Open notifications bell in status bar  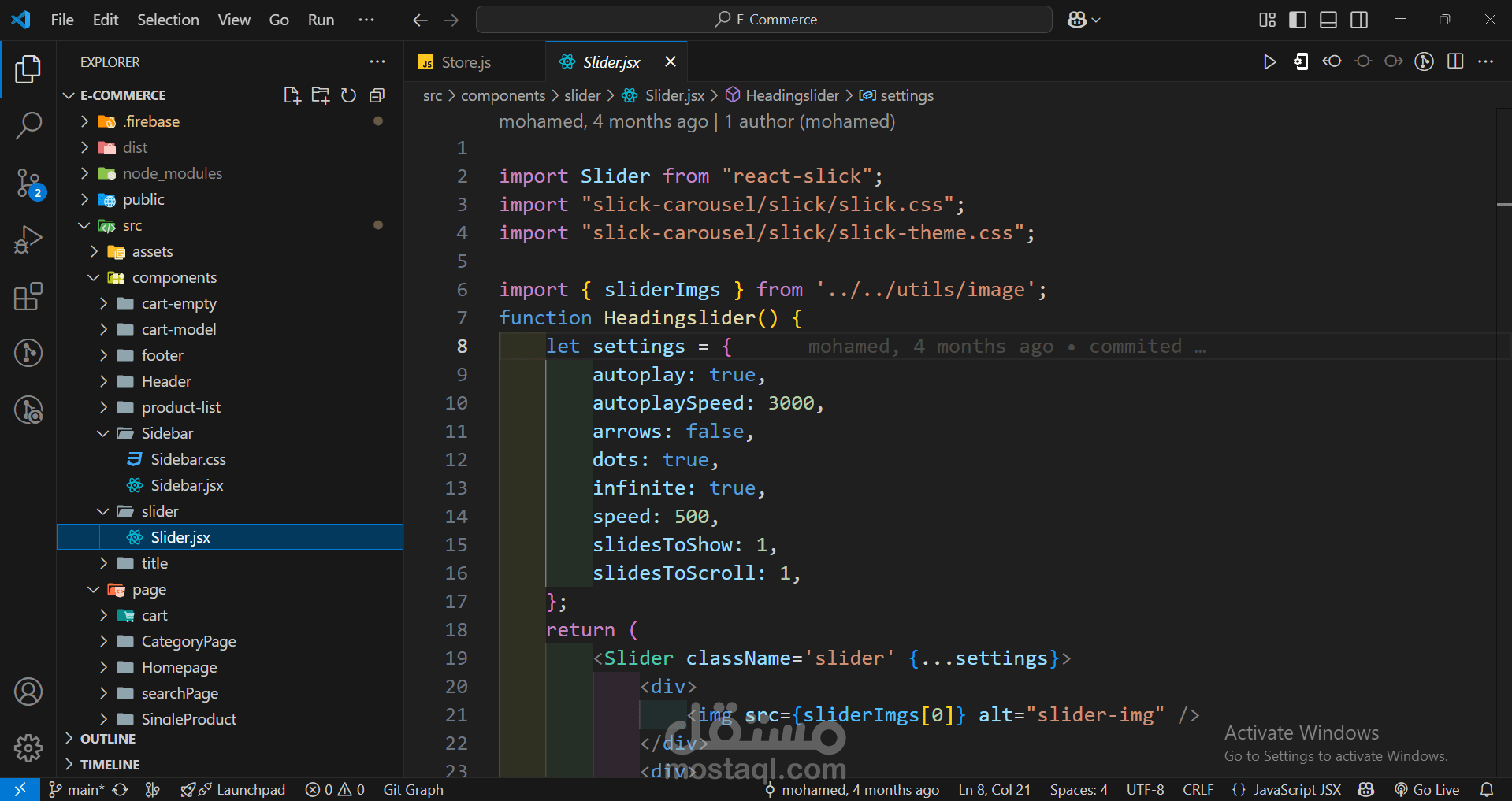(x=1487, y=789)
